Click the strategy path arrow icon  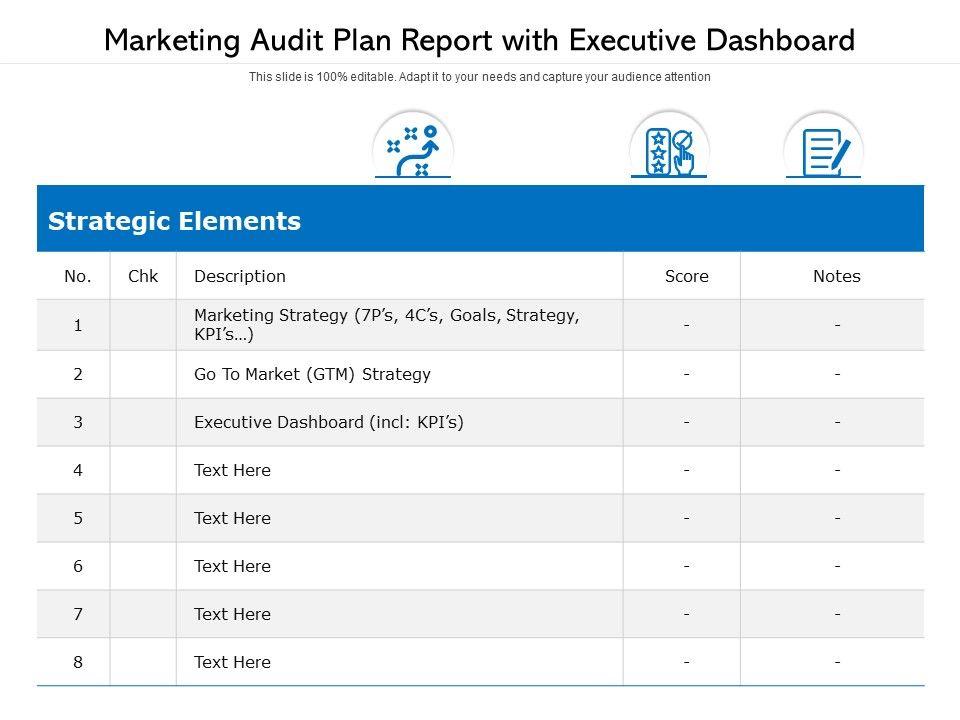tap(413, 150)
